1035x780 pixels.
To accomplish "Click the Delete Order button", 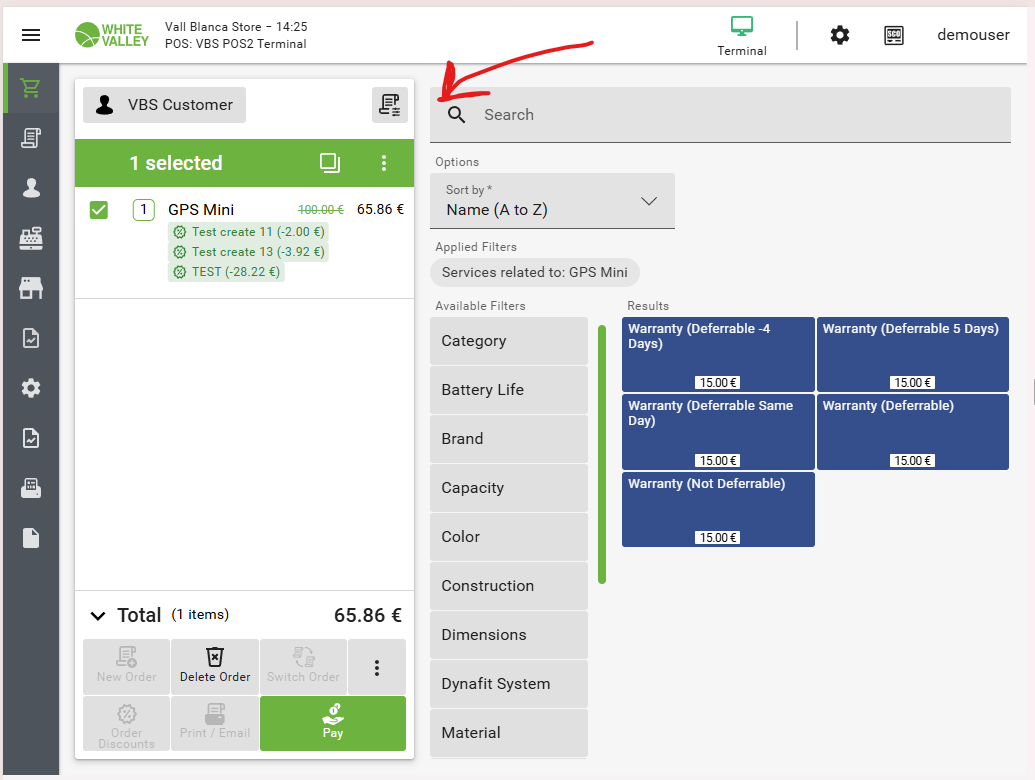I will coord(215,666).
